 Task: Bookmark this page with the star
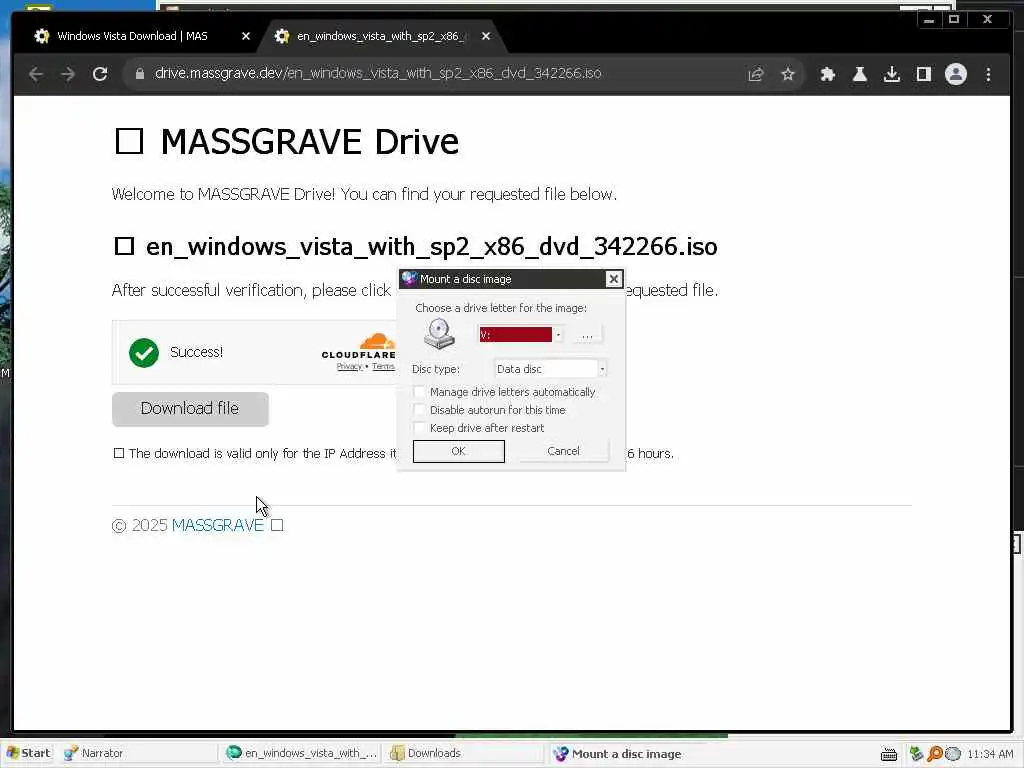click(788, 74)
